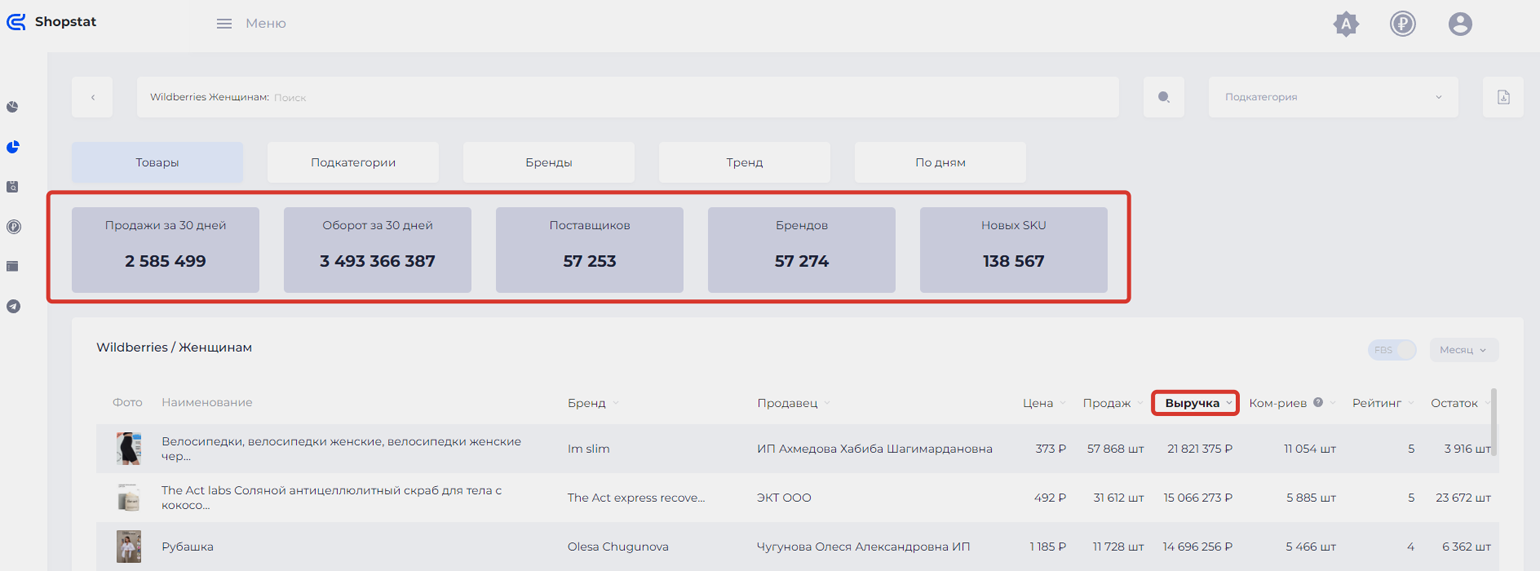This screenshot has height=571, width=1540.
Task: Click the export file icon button
Action: pyautogui.click(x=1503, y=97)
